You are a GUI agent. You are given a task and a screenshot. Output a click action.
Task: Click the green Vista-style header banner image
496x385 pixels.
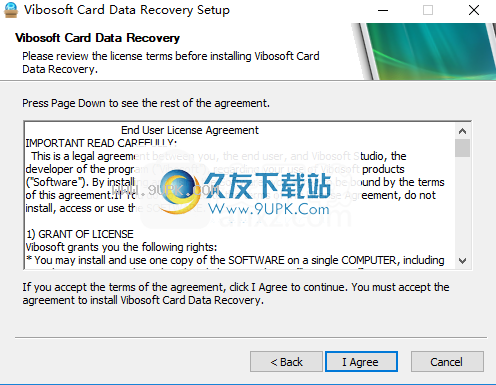(x=424, y=51)
